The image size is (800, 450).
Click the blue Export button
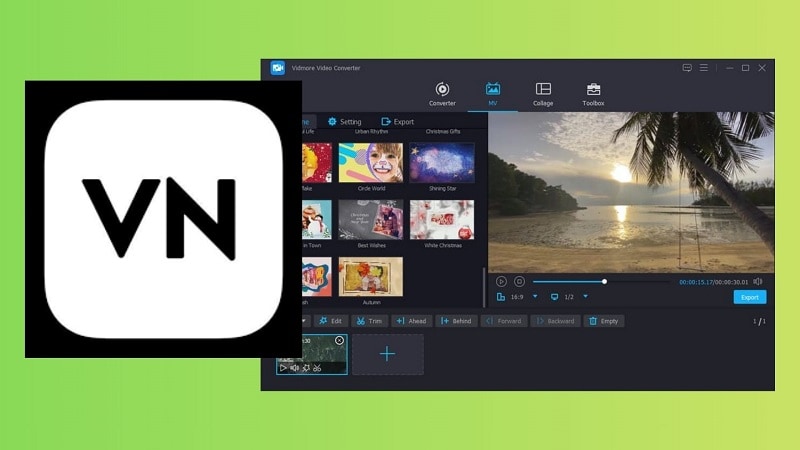pyautogui.click(x=749, y=297)
